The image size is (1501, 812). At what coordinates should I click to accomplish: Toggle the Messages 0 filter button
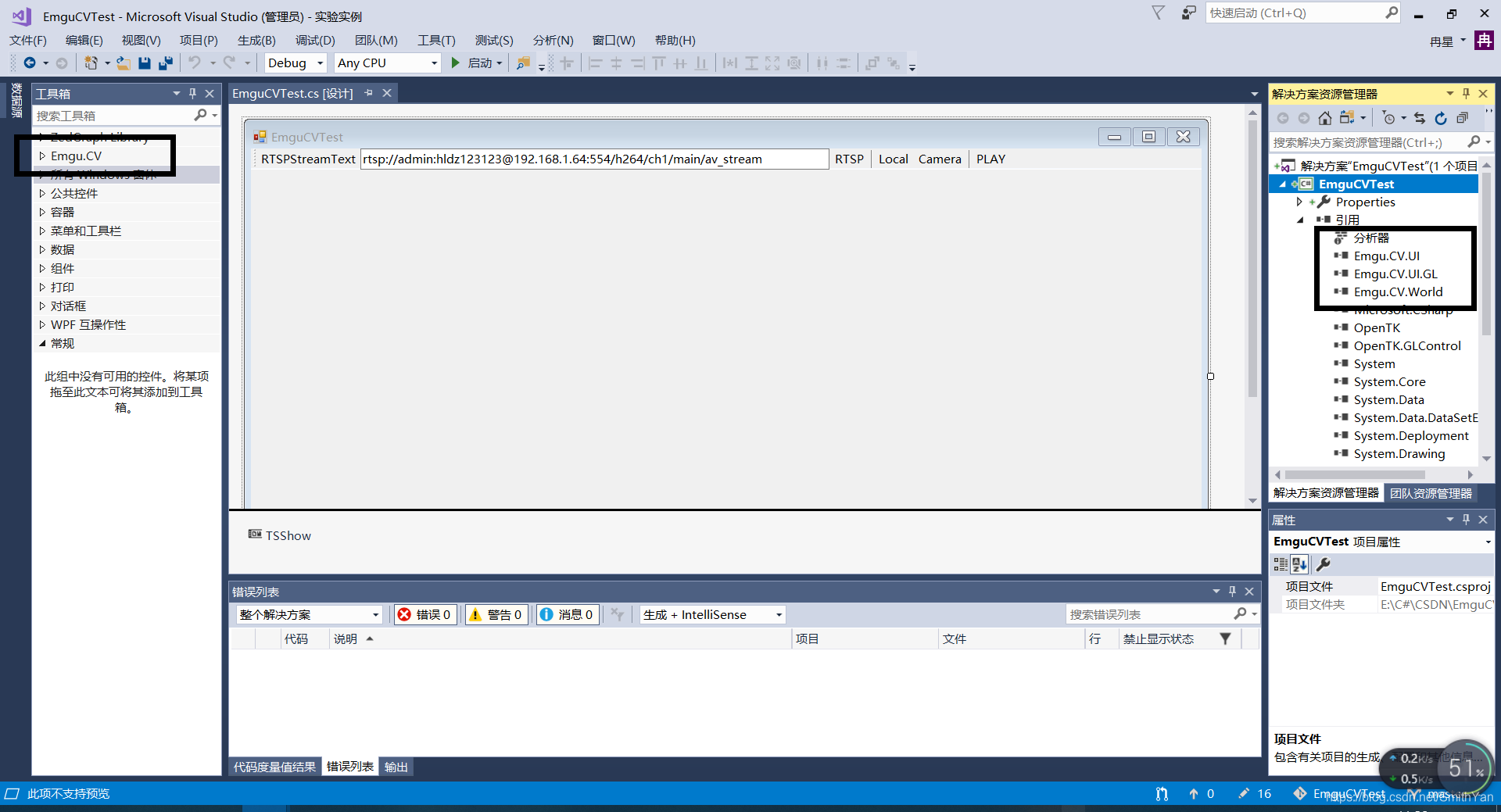click(567, 614)
